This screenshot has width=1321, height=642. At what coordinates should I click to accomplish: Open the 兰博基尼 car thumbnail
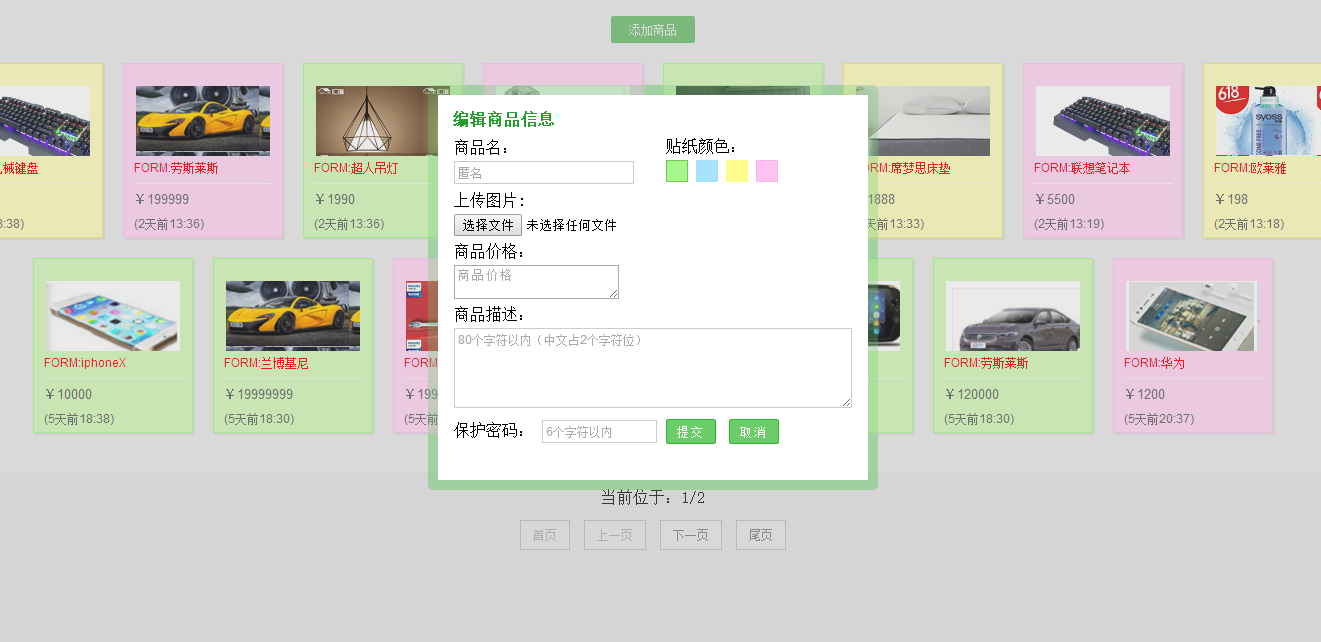click(x=293, y=315)
